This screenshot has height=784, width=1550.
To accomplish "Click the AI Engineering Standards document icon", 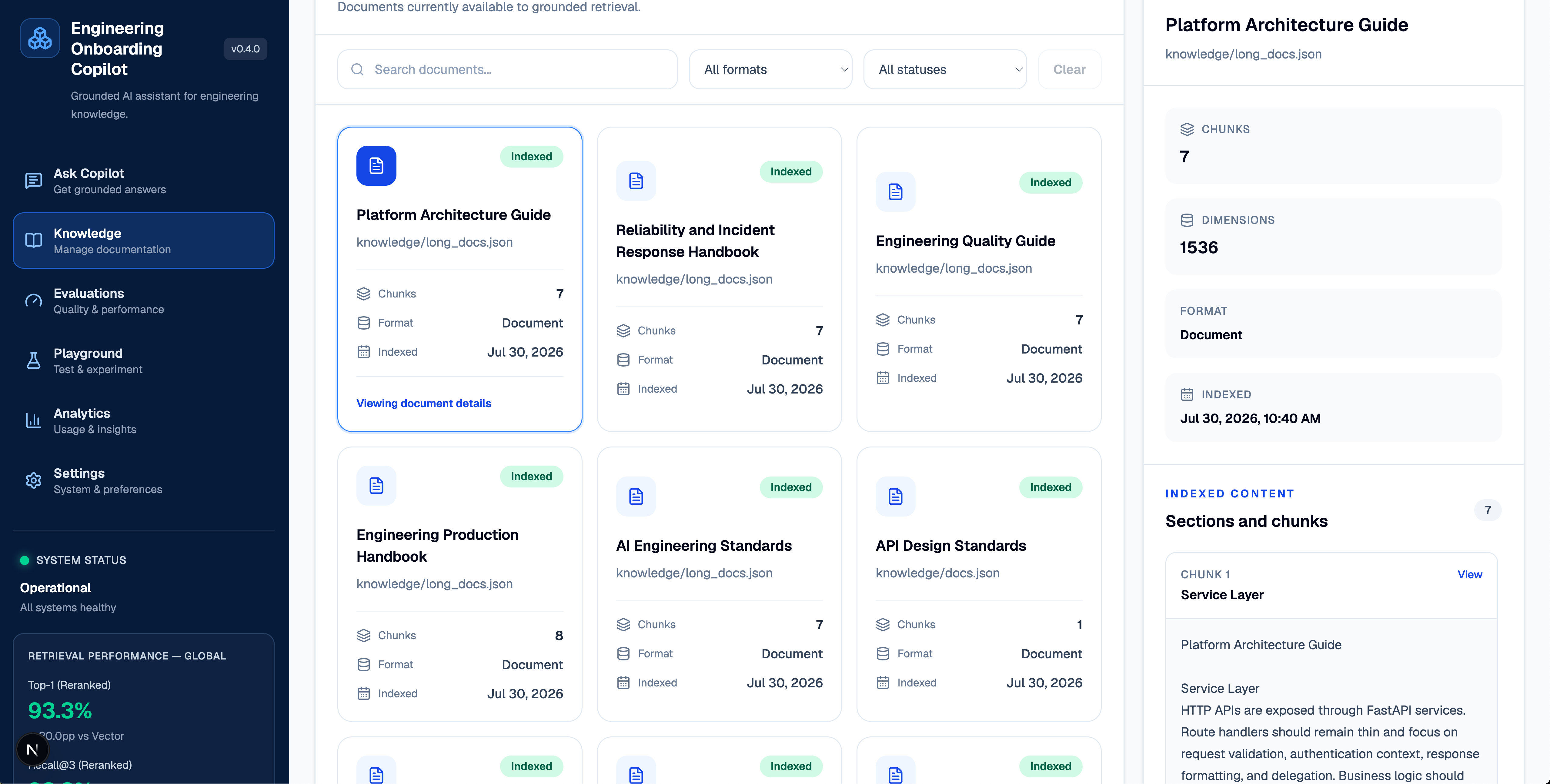I will (636, 496).
